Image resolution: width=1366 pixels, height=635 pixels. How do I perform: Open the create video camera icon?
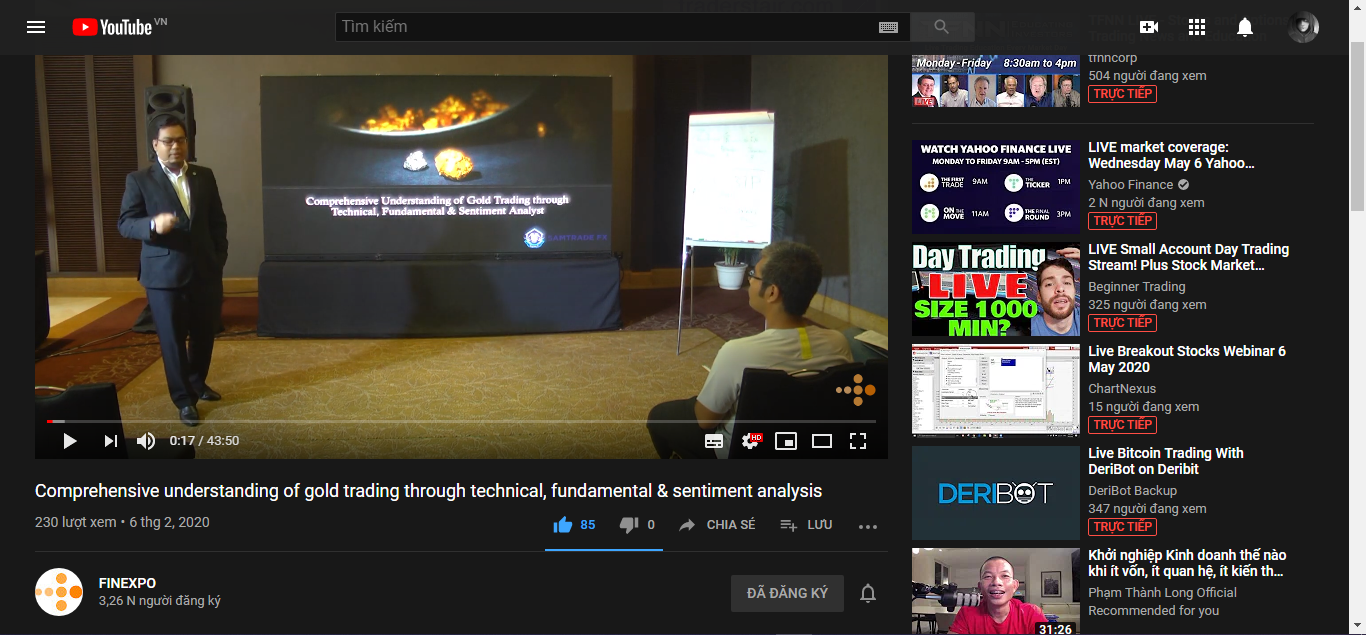click(x=1149, y=27)
